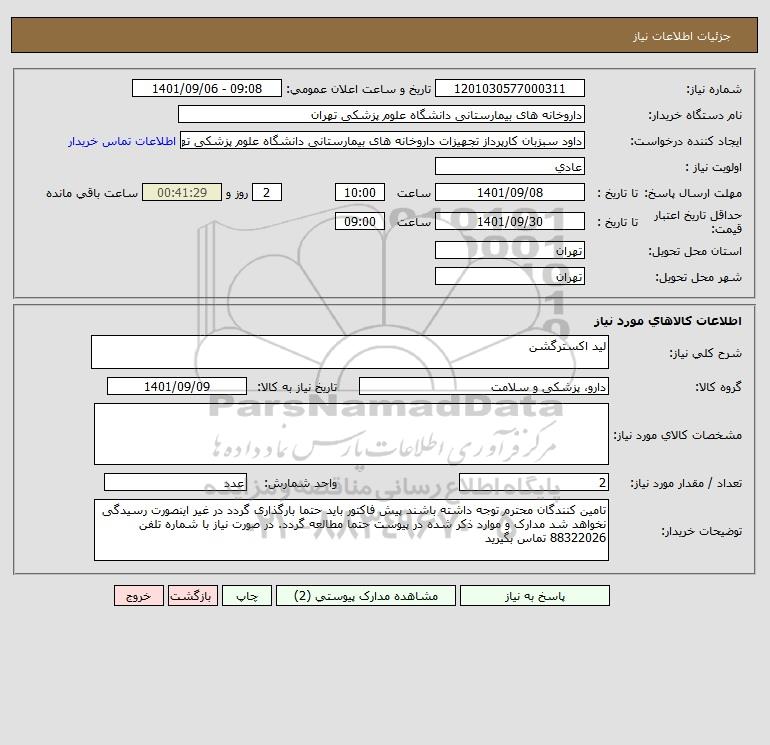Click goods group field دارو، پزشکی و سلامت
The image size is (770, 745).
[x=484, y=386]
